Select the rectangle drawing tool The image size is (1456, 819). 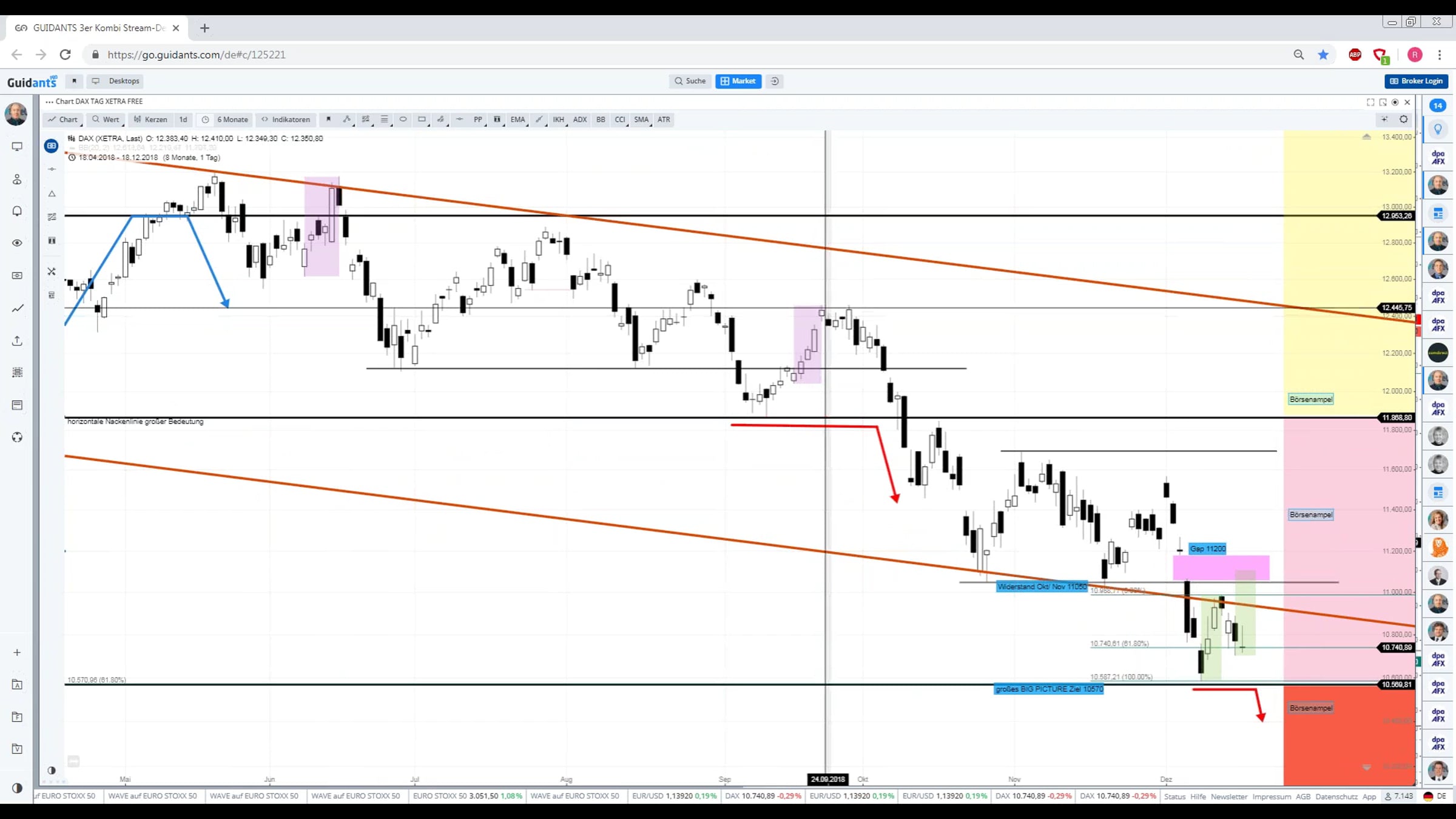click(422, 120)
